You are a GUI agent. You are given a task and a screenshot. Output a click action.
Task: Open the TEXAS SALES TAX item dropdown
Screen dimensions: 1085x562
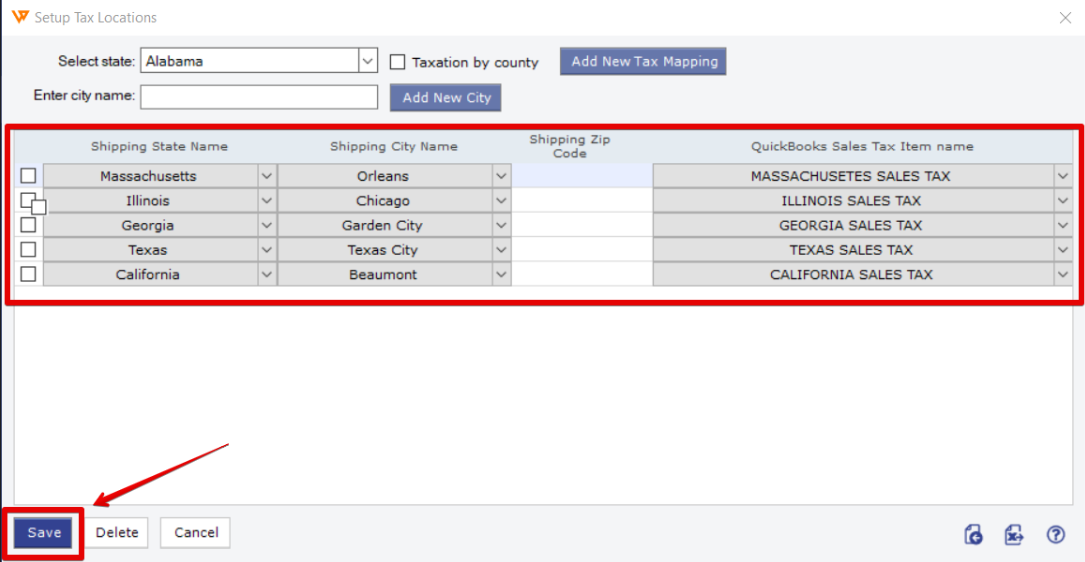(x=1063, y=250)
